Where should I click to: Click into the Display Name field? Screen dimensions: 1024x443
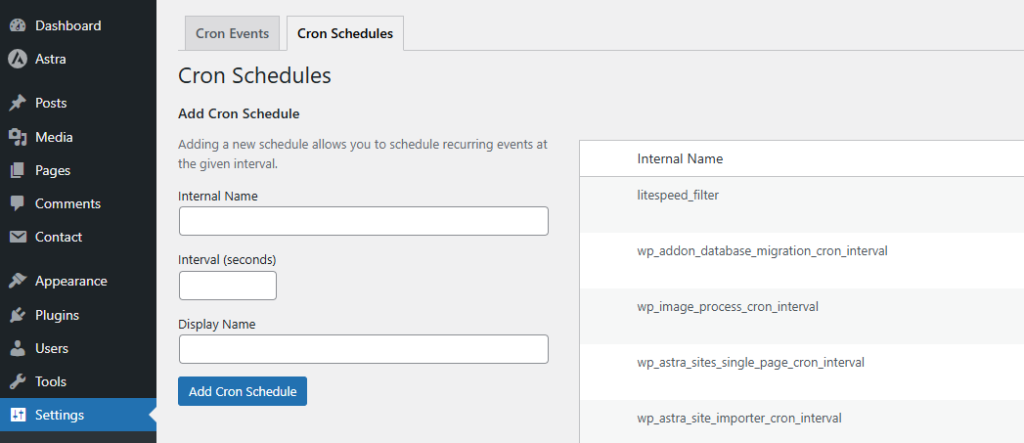coord(363,349)
